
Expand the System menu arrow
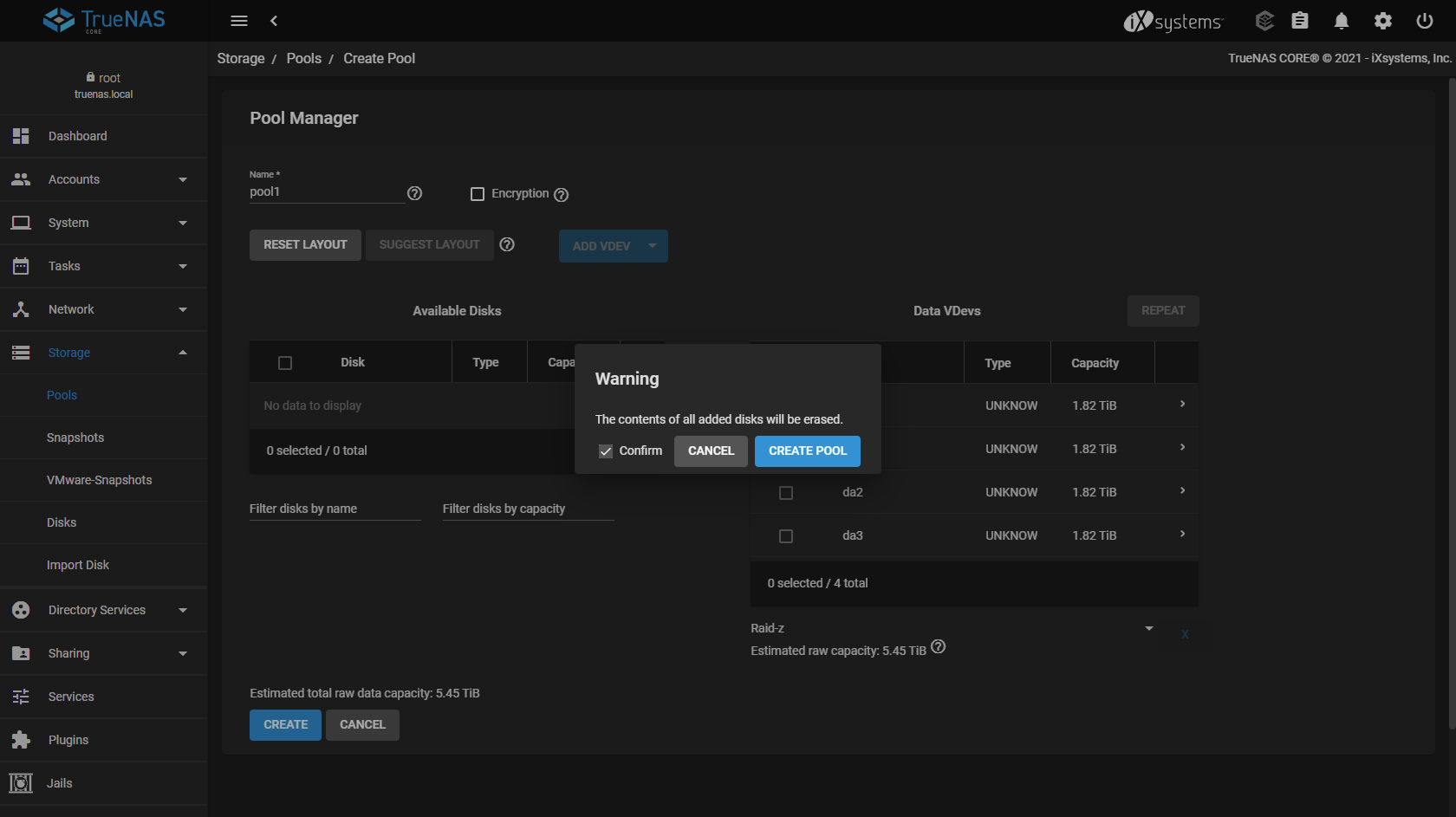pos(183,223)
